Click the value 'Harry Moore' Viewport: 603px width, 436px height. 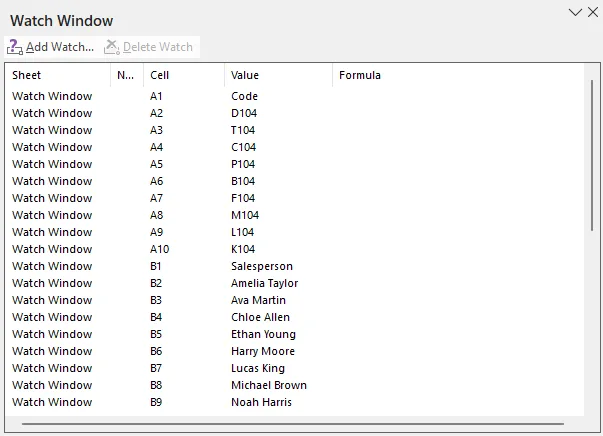pos(263,351)
